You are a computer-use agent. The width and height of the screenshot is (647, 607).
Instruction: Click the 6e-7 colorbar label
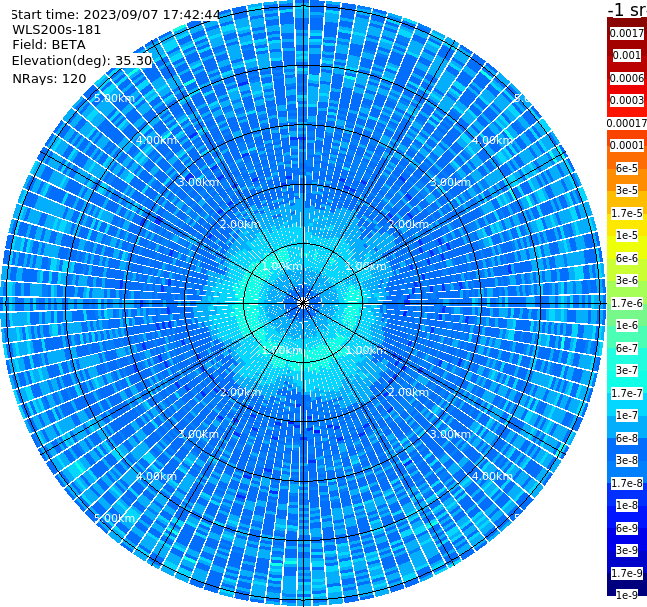click(x=627, y=348)
